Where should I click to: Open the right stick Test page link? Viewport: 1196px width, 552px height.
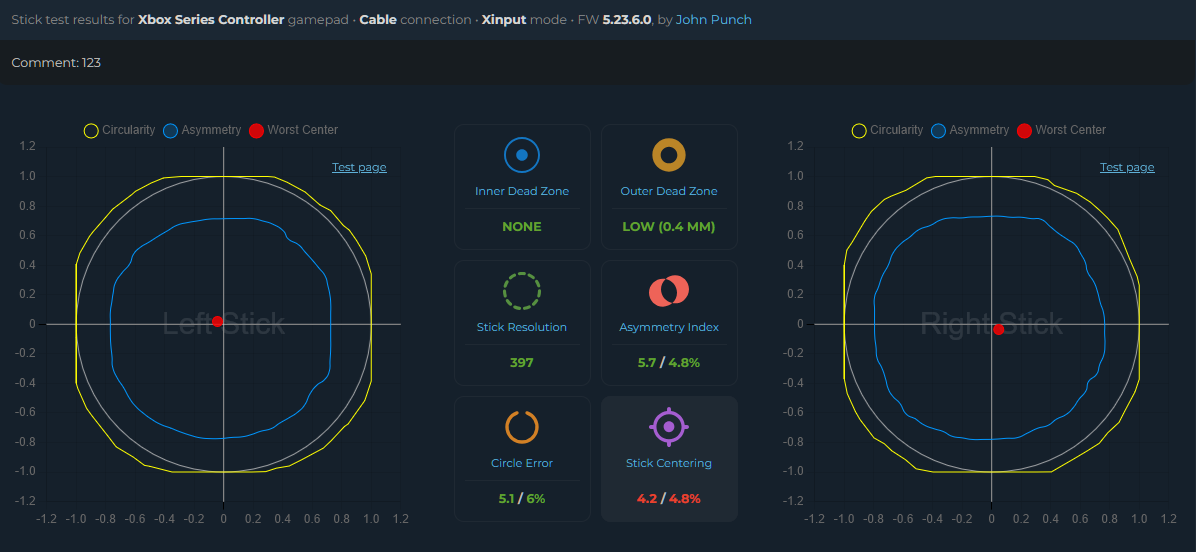(1127, 167)
